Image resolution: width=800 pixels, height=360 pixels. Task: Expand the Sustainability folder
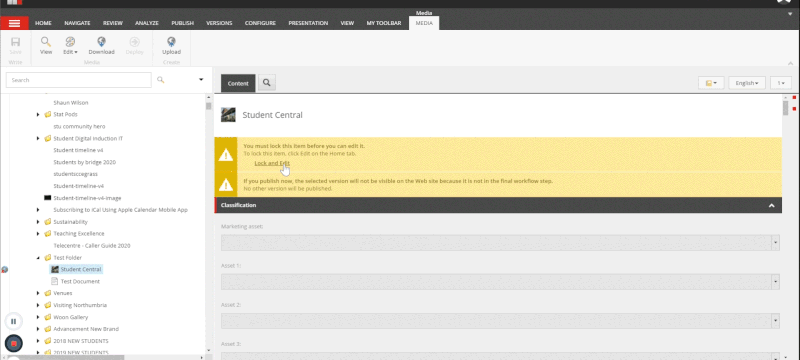point(38,222)
